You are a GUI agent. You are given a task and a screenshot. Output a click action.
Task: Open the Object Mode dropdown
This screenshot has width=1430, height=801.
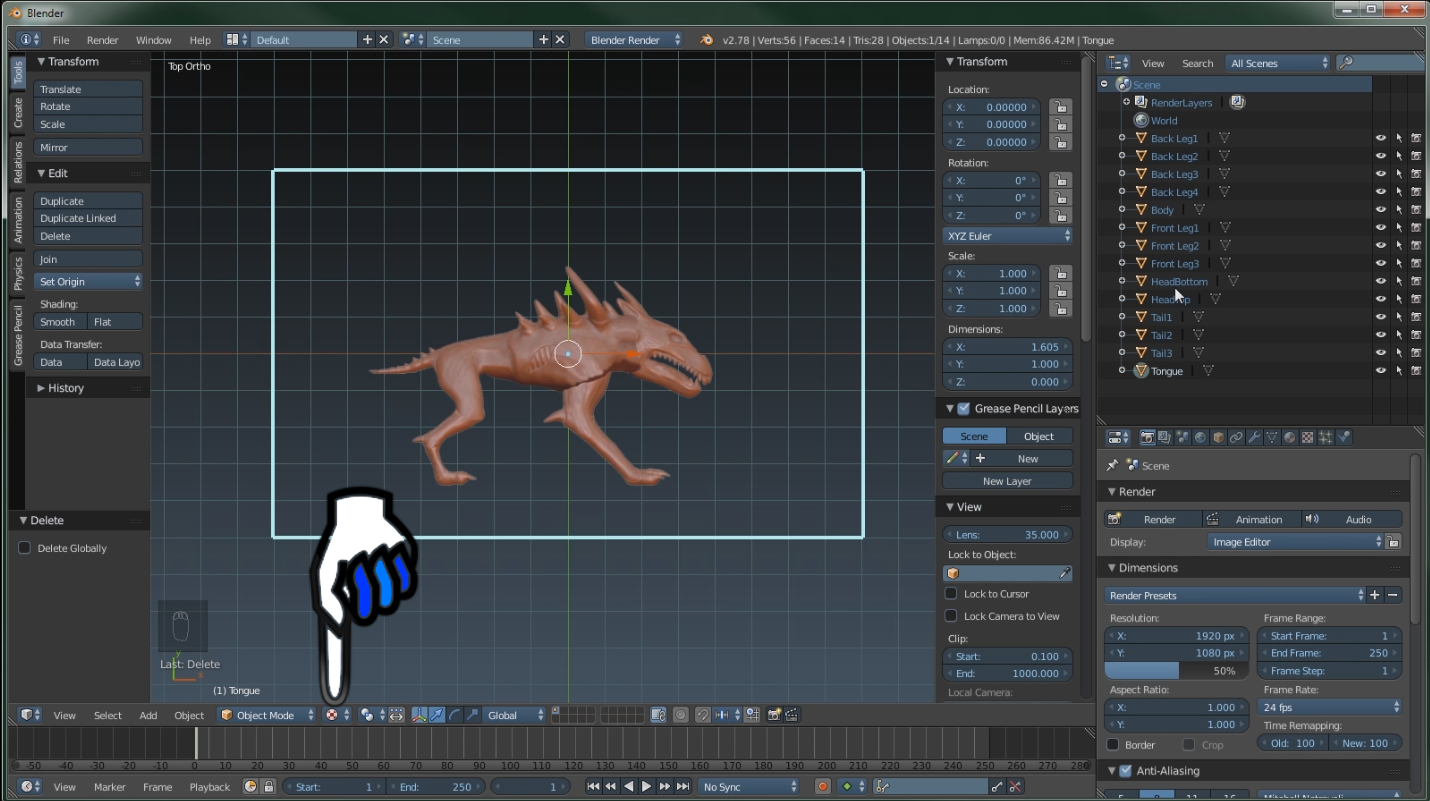click(267, 715)
